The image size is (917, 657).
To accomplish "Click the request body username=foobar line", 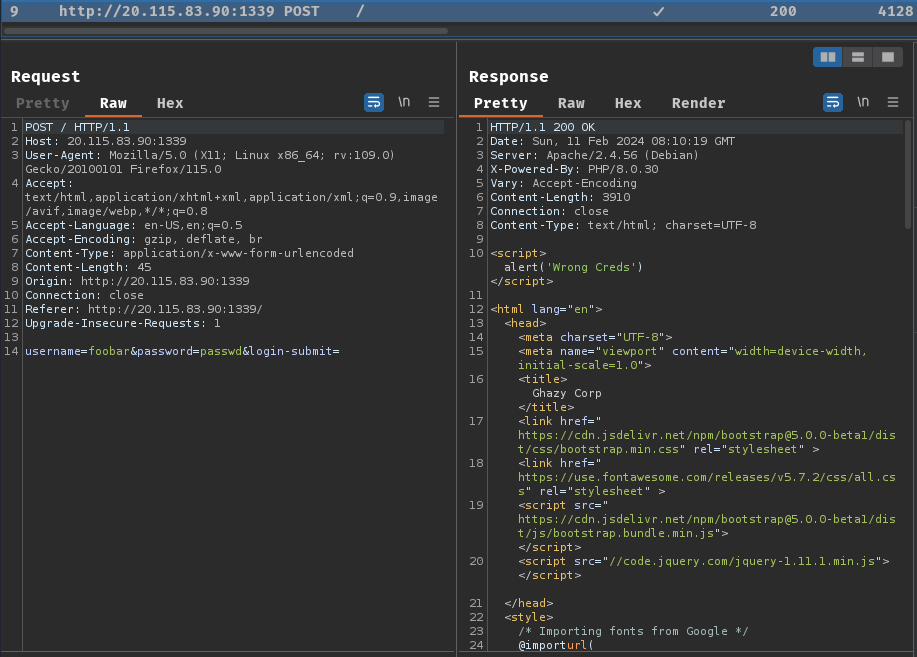I will point(182,352).
